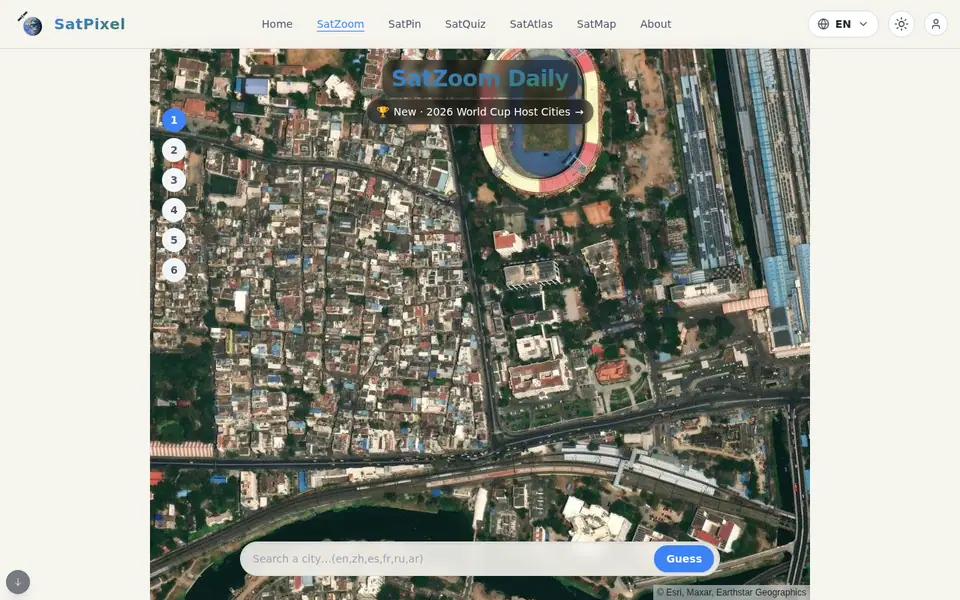Viewport: 960px width, 600px height.
Task: Select zoom level 5
Action: click(x=174, y=240)
